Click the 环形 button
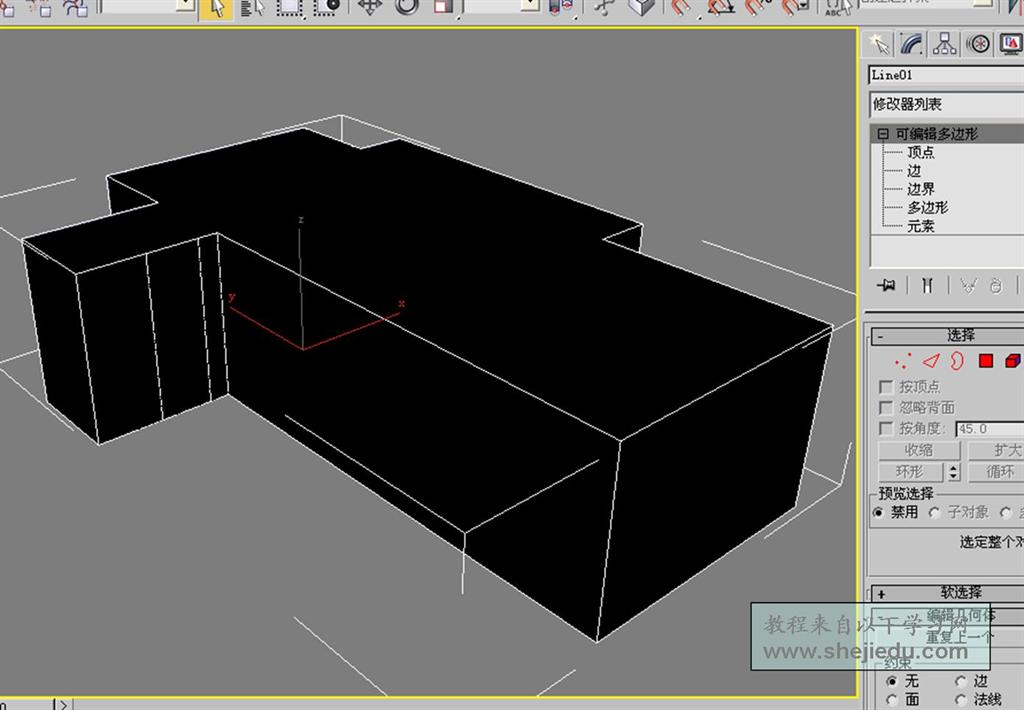Image resolution: width=1024 pixels, height=710 pixels. point(909,472)
